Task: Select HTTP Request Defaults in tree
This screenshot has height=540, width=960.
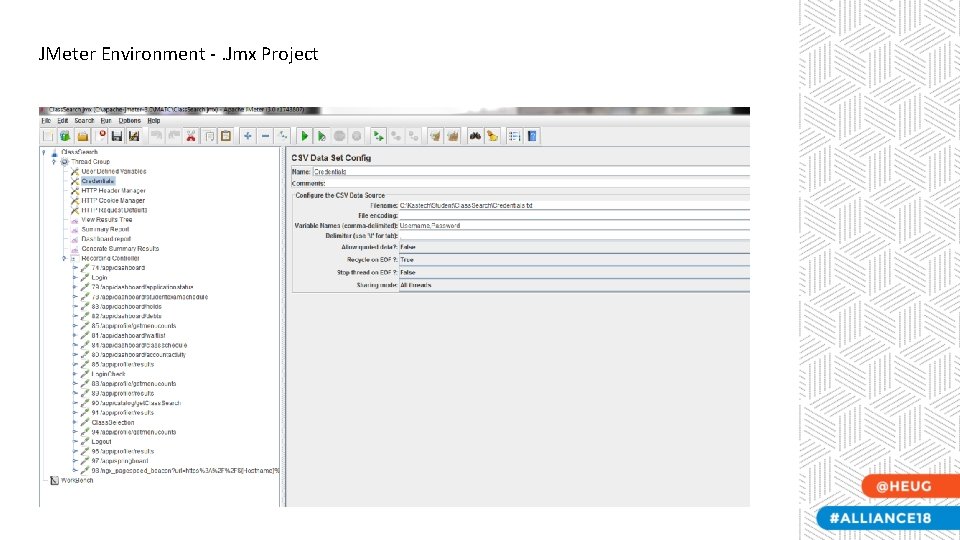Action: coord(114,210)
